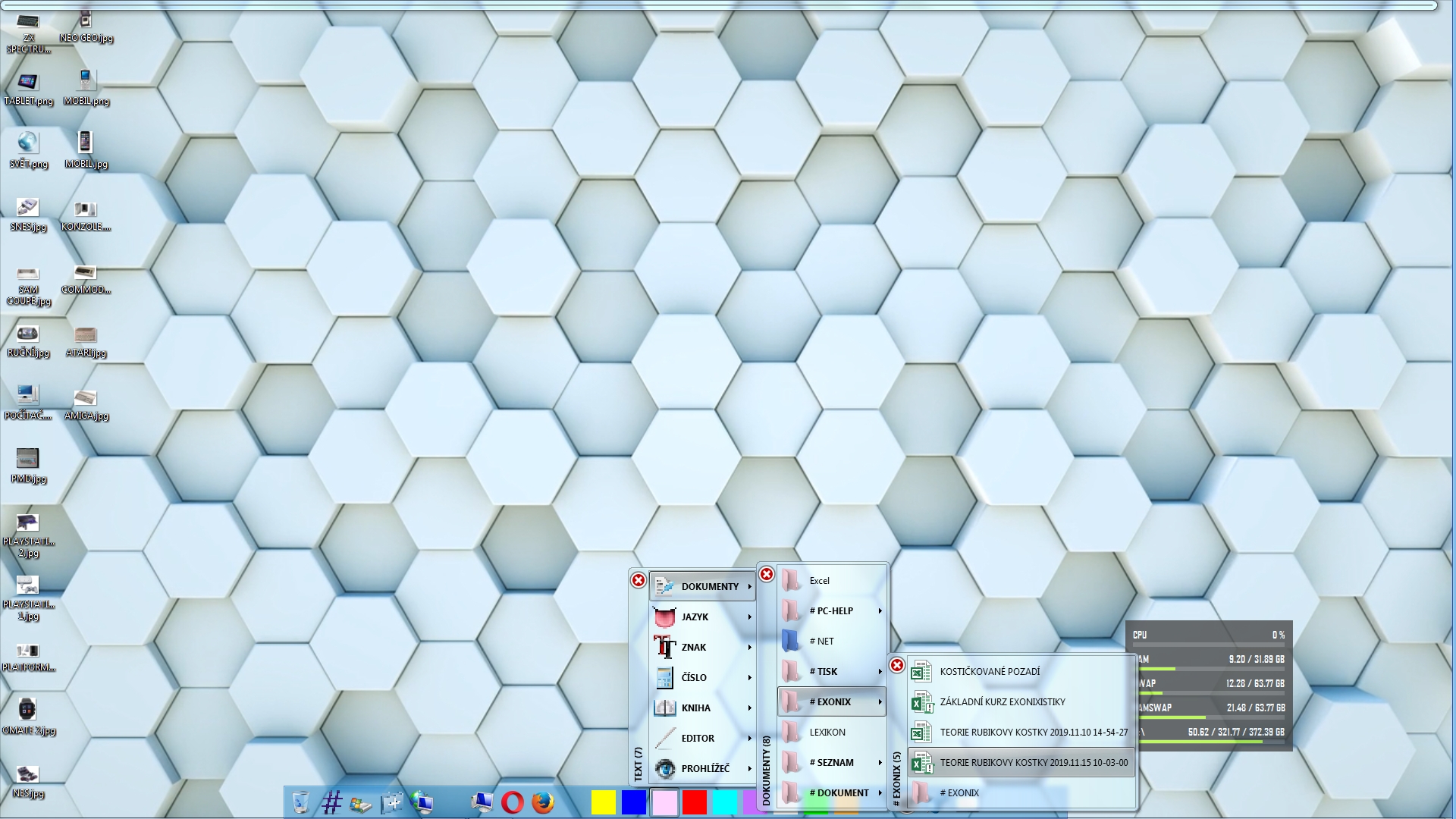The image size is (1456, 819).
Task: Open NEO GEO.jpg desktop icon
Action: point(86,20)
